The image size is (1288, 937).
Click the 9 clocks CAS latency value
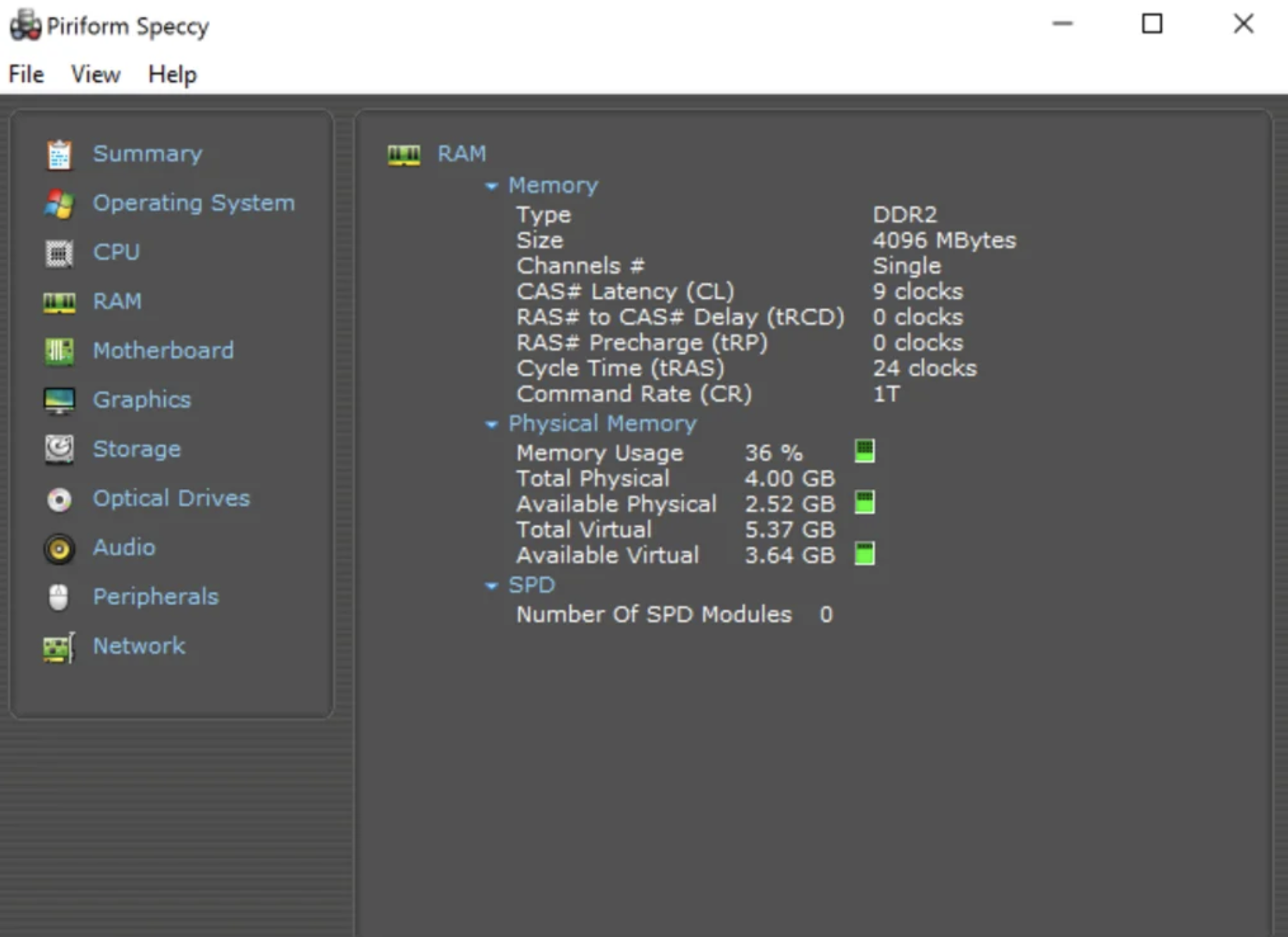point(917,292)
